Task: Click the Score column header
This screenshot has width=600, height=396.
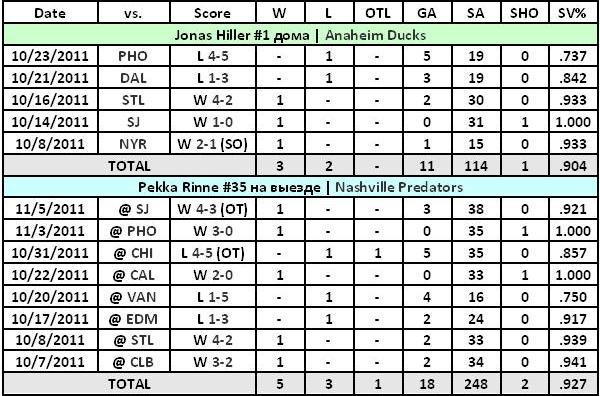Action: (212, 13)
